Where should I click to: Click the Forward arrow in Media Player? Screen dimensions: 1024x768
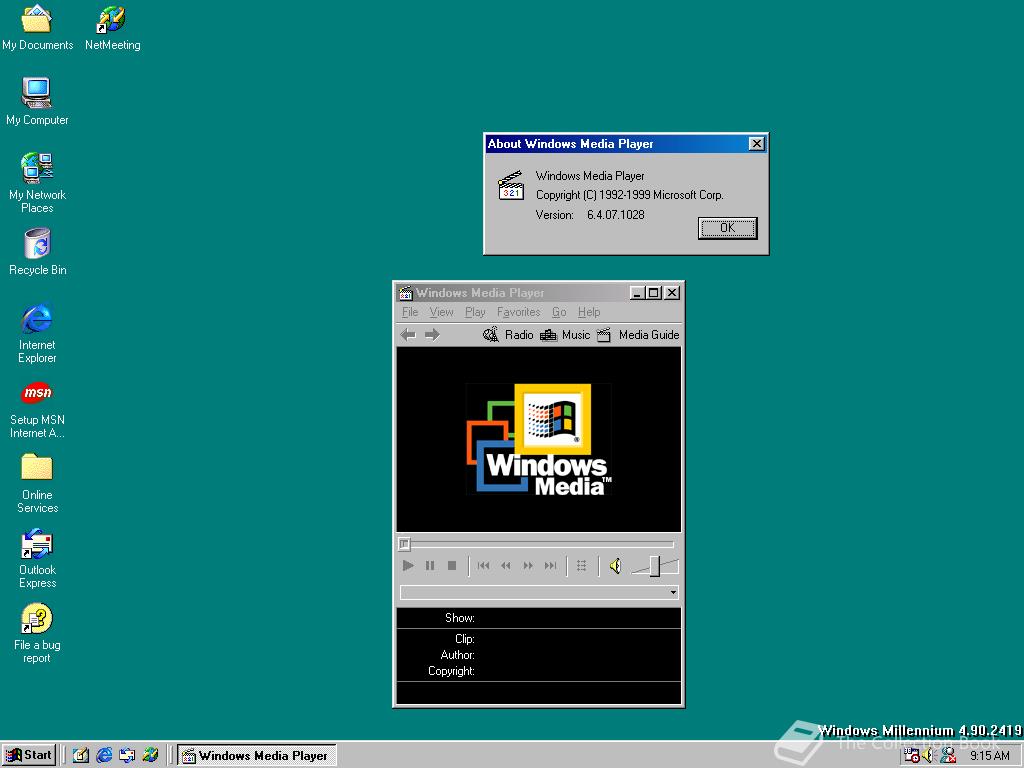click(x=432, y=335)
